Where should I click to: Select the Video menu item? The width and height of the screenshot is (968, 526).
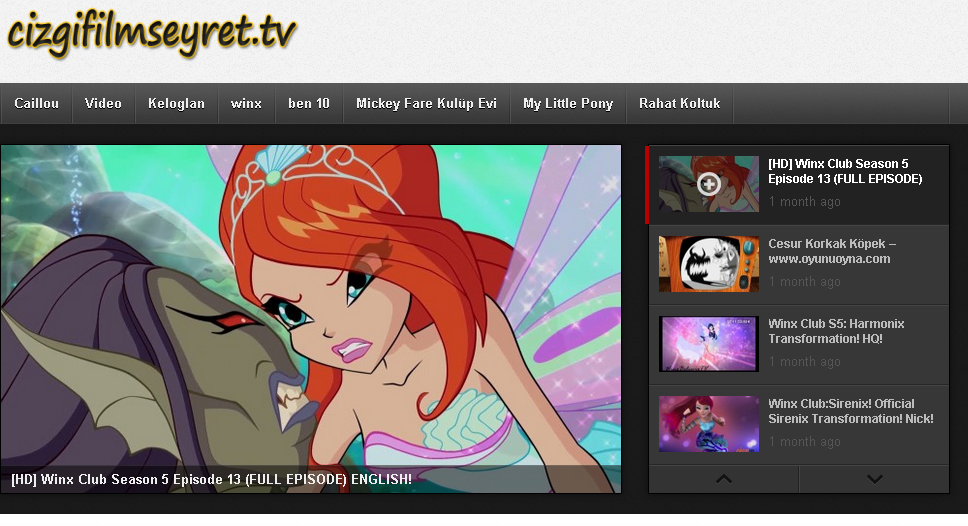[103, 104]
